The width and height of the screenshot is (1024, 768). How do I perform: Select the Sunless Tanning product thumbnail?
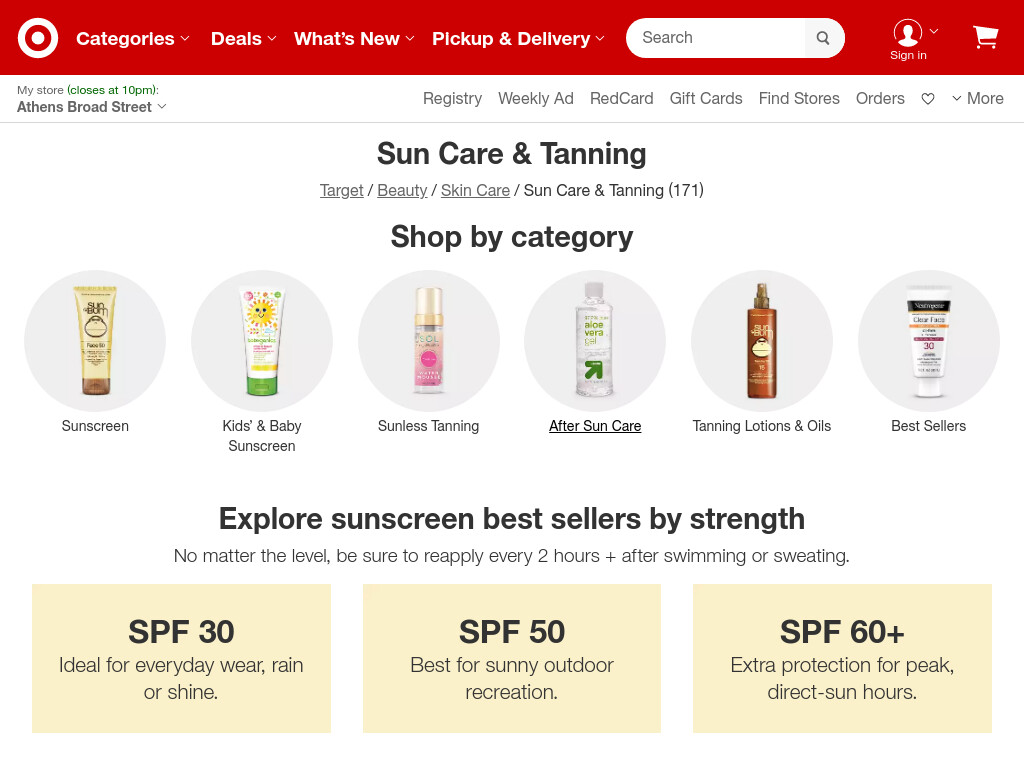[x=429, y=341]
